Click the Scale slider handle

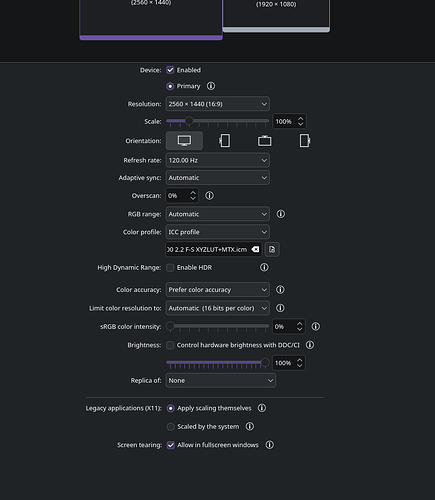(x=189, y=121)
